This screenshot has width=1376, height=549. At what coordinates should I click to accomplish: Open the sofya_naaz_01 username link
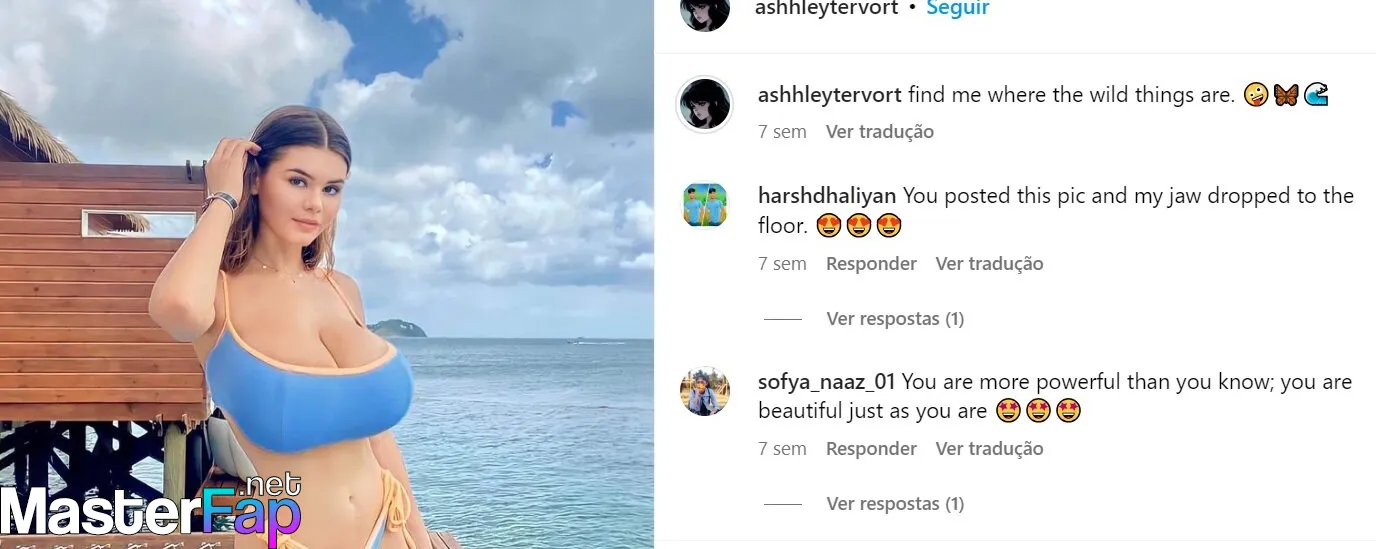point(827,382)
